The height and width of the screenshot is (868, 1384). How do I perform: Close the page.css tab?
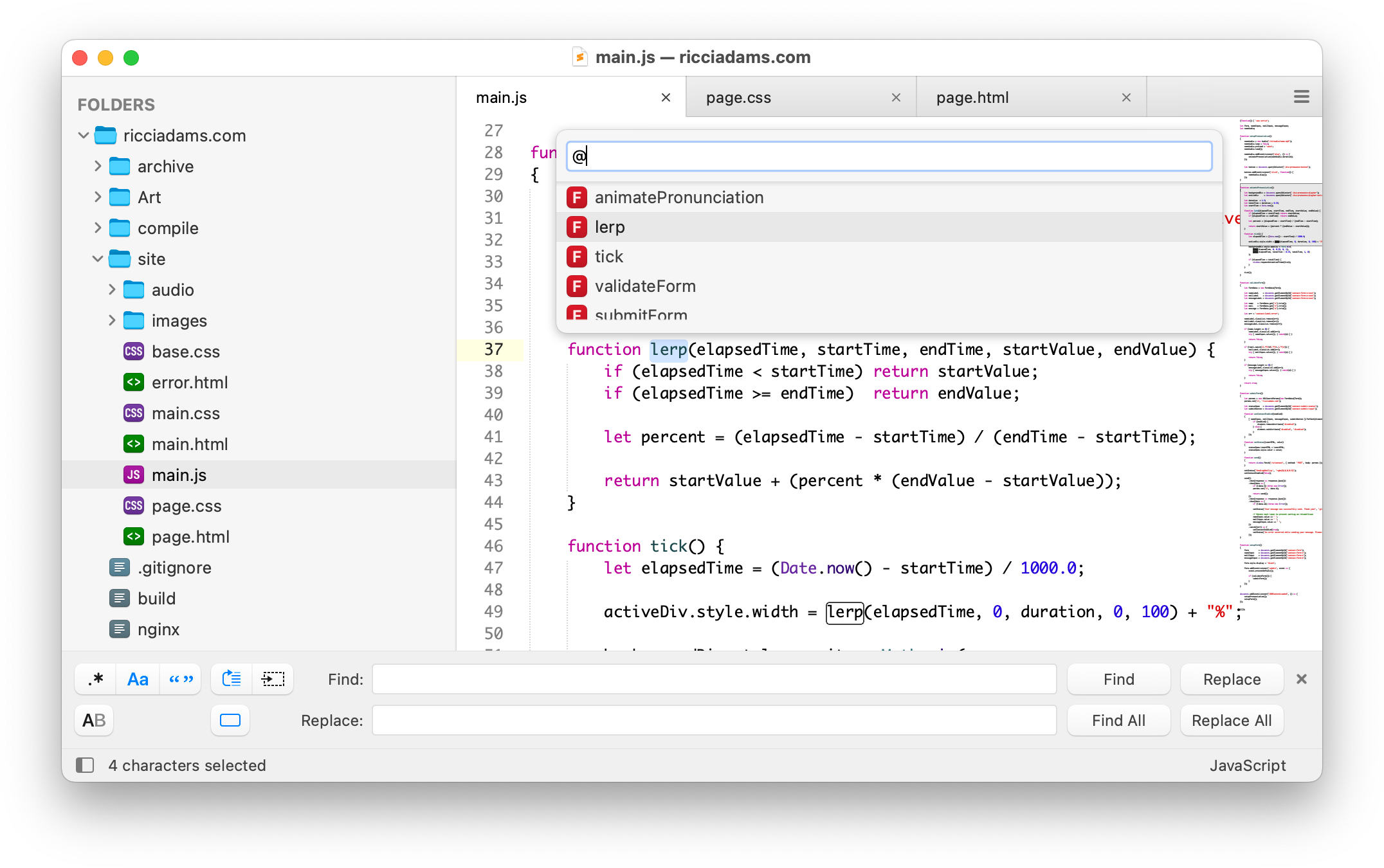[x=896, y=98]
